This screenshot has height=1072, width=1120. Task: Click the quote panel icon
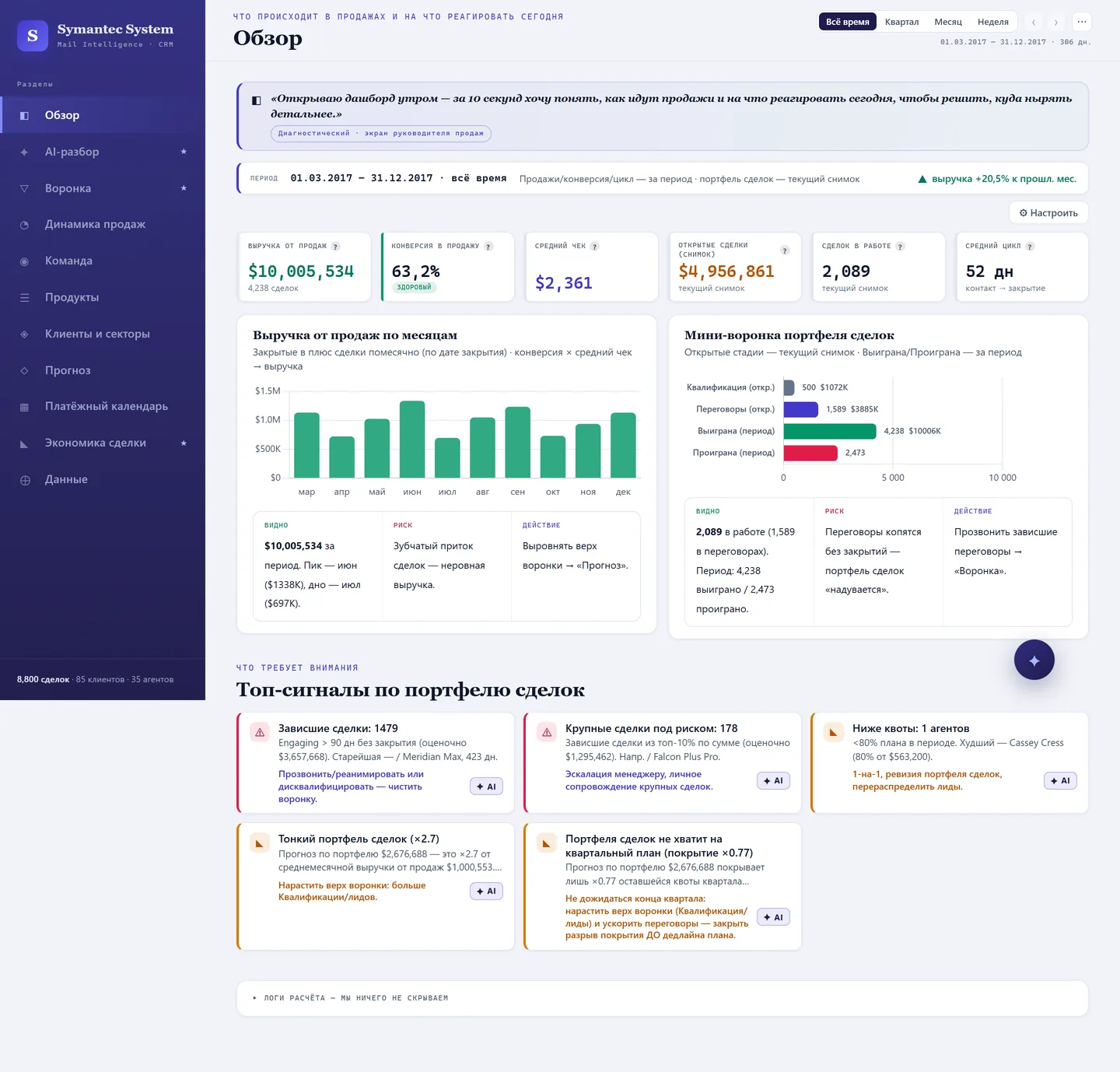pyautogui.click(x=256, y=100)
